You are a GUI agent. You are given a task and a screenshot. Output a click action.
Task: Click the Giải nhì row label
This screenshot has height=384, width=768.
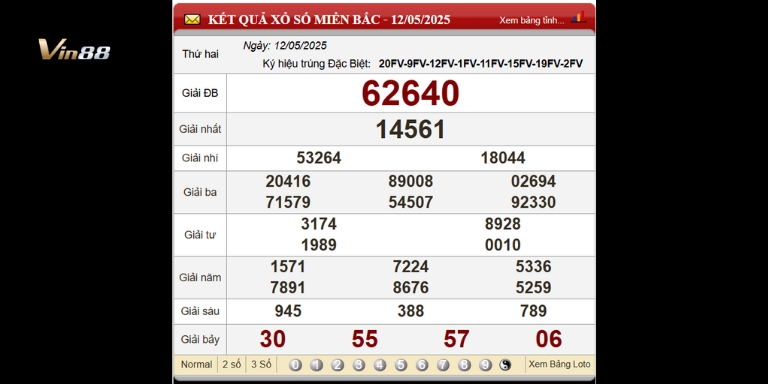click(200, 158)
